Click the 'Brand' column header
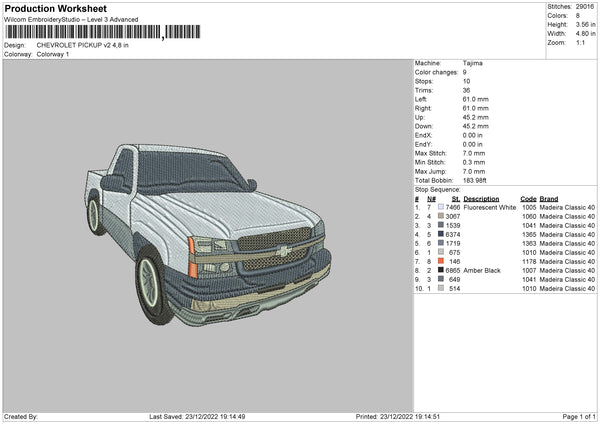Image resolution: width=600 pixels, height=424 pixels. [549, 199]
